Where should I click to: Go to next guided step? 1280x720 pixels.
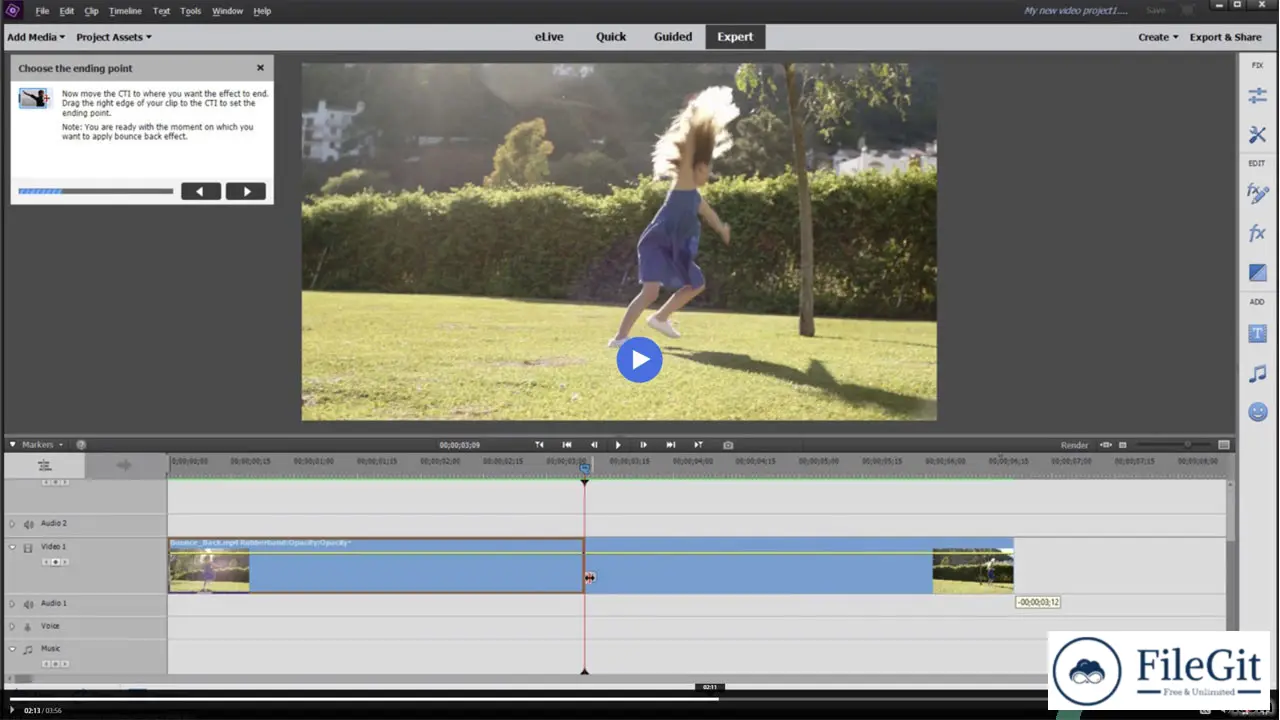coord(246,191)
